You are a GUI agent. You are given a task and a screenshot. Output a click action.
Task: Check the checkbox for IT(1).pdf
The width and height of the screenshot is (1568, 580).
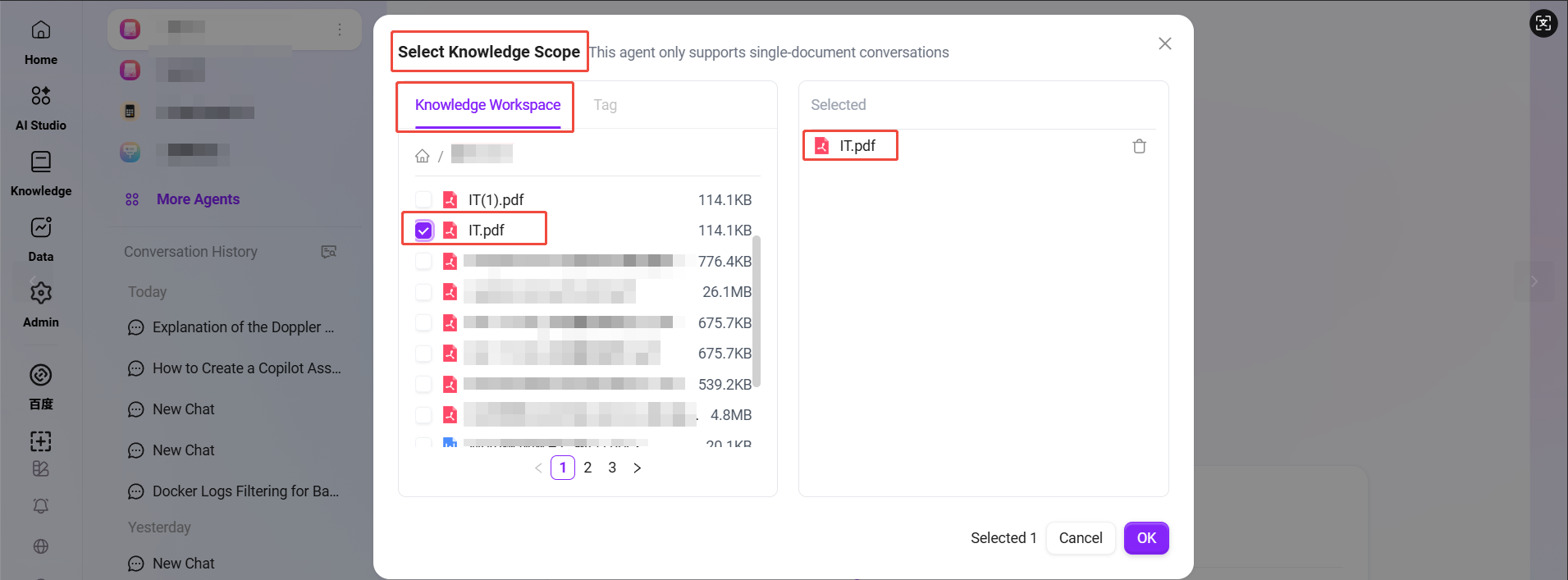[x=423, y=199]
